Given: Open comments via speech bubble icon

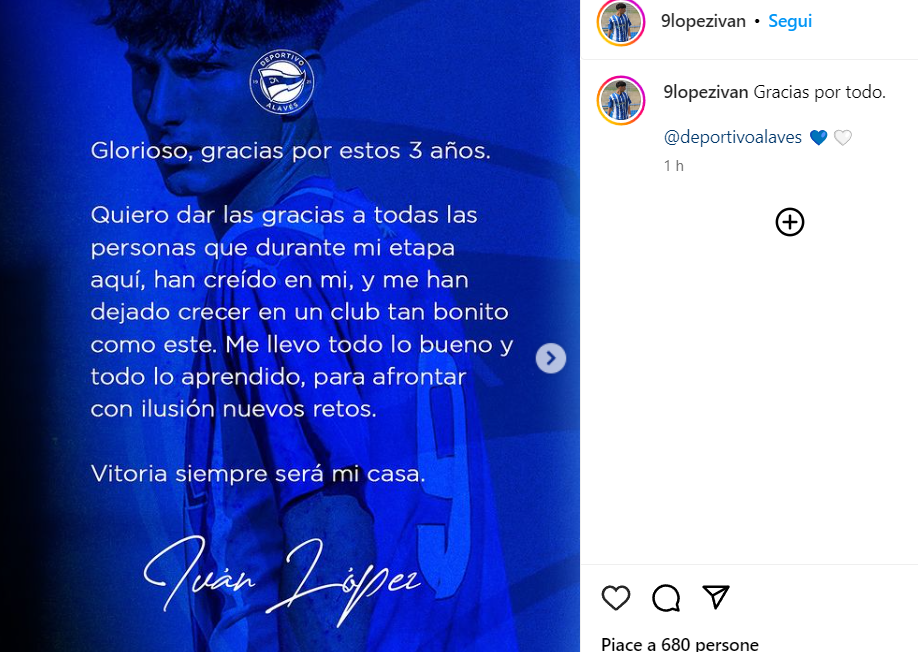Looking at the screenshot, I should point(666,598).
